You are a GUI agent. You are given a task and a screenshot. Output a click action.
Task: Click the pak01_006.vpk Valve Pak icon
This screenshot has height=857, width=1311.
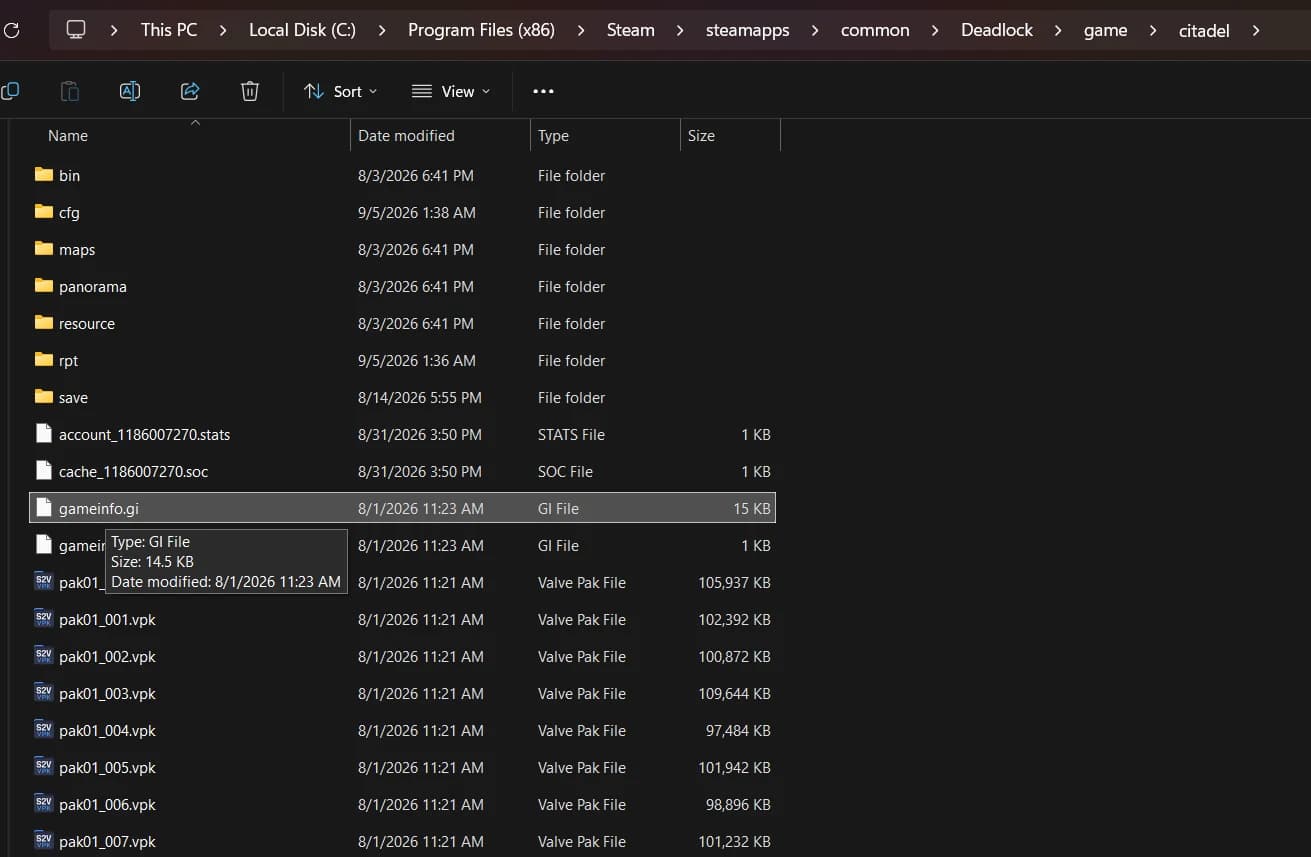click(43, 804)
